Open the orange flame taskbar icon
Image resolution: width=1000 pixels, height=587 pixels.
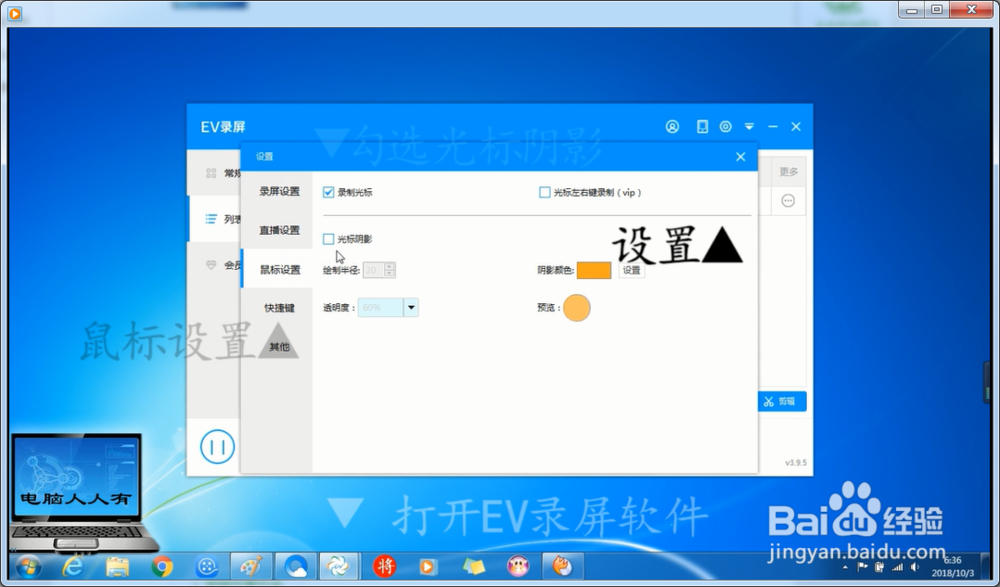coord(562,567)
